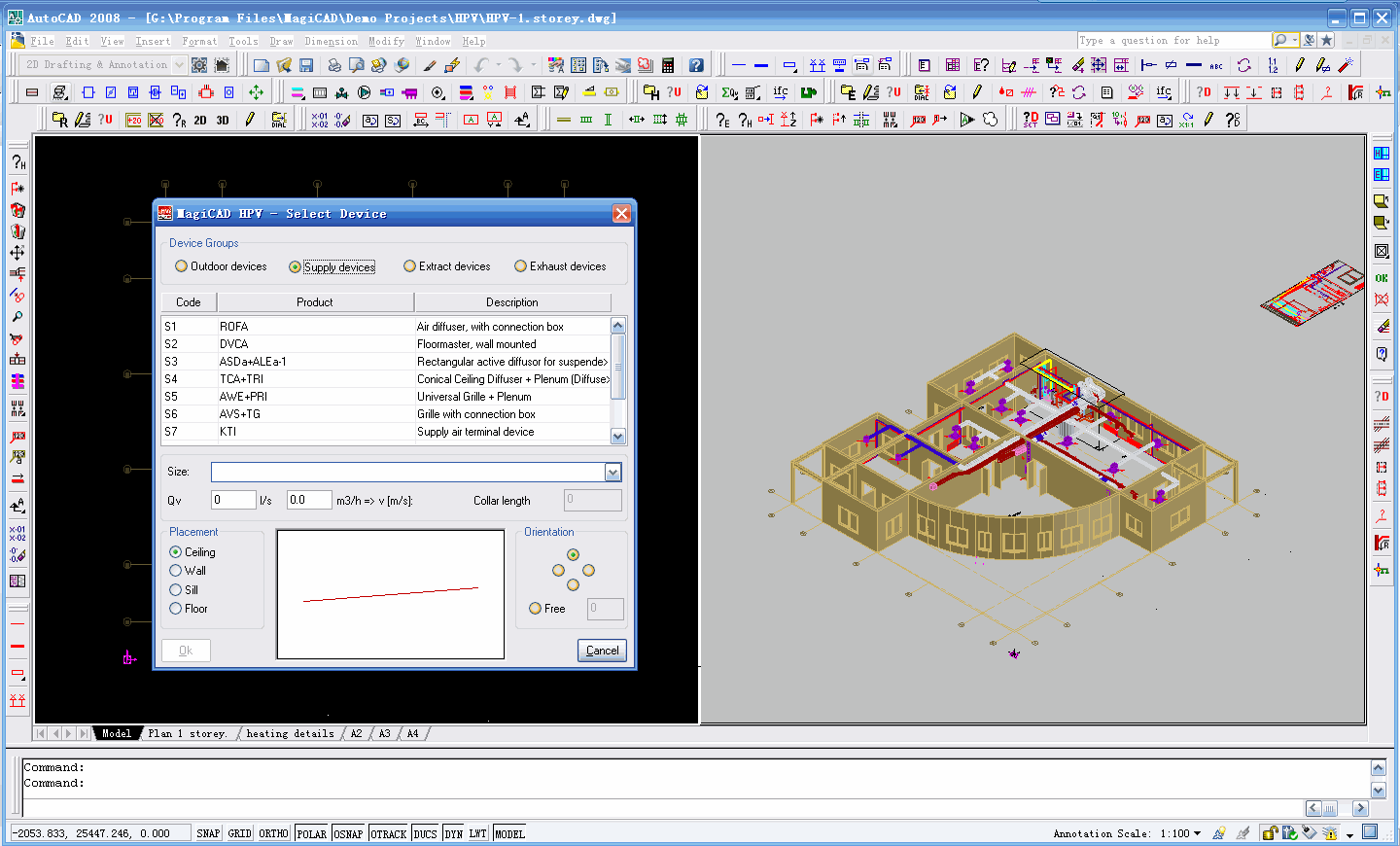Click the left ifc export icon in the toolbar
The height and width of the screenshot is (846, 1400).
pyautogui.click(x=781, y=92)
